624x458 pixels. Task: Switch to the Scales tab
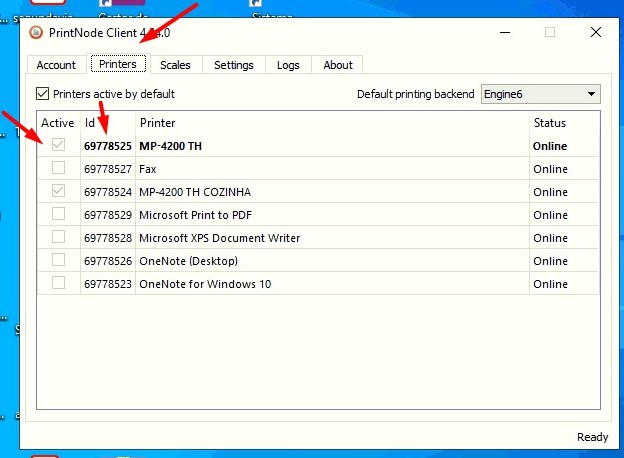pyautogui.click(x=176, y=65)
